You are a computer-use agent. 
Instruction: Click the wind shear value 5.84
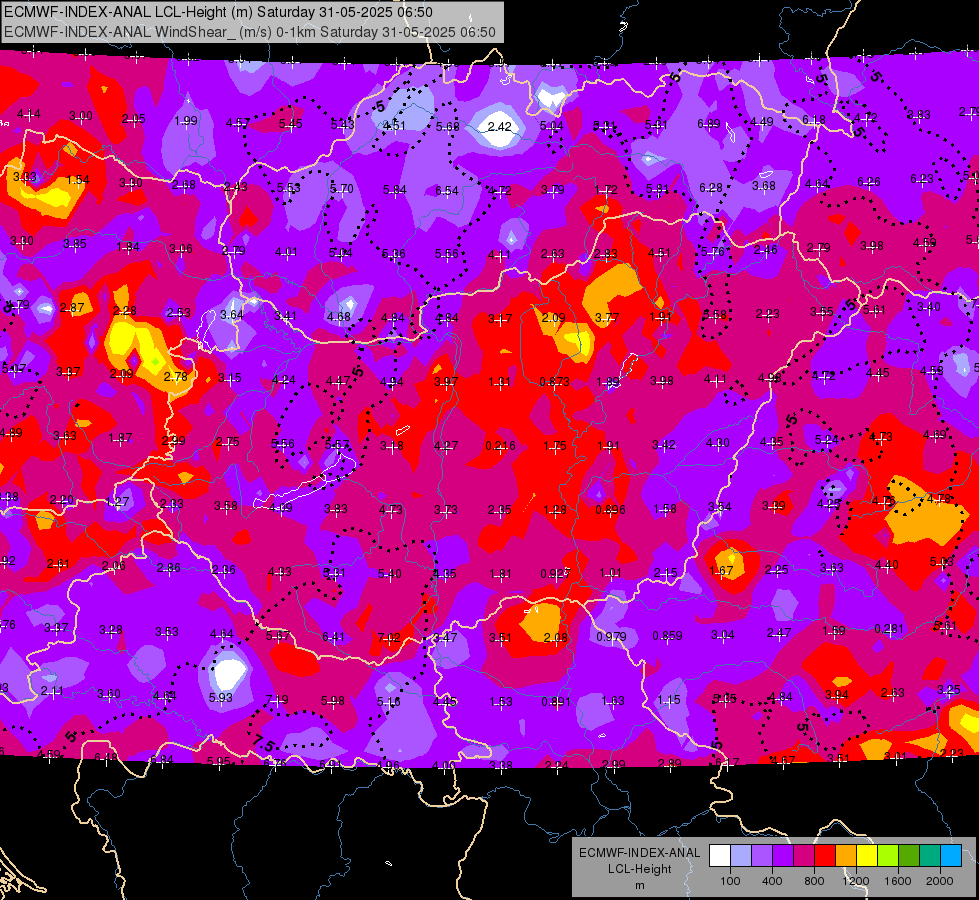395,189
